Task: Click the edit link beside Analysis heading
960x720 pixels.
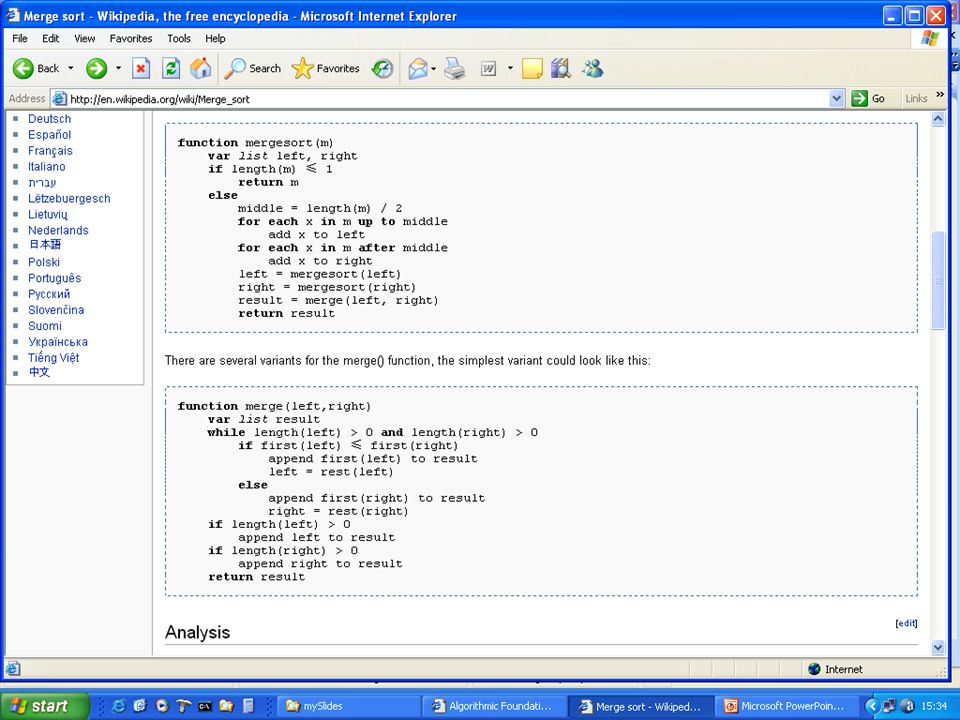Action: (906, 623)
